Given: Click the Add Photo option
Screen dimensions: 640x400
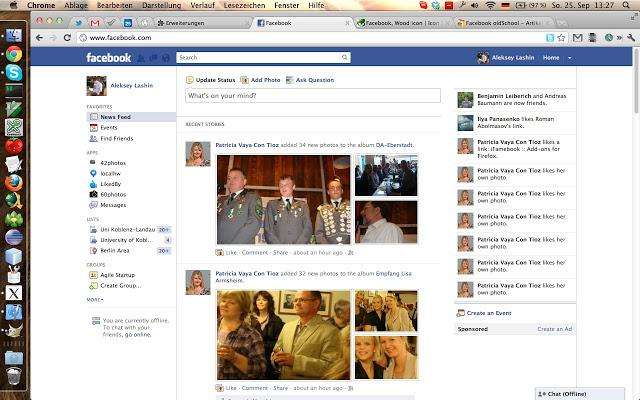Looking at the screenshot, I should click(262, 80).
